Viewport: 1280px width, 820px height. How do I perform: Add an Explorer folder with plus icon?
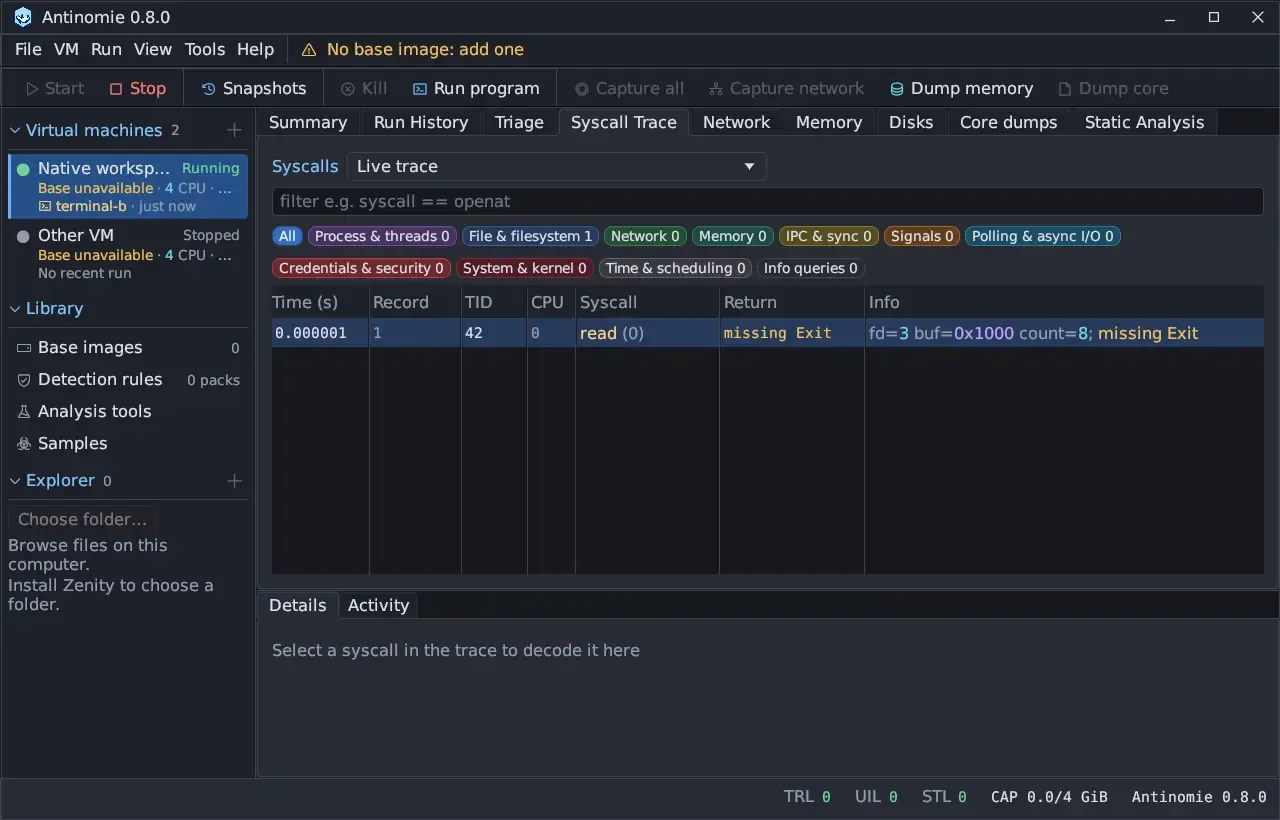pos(234,481)
